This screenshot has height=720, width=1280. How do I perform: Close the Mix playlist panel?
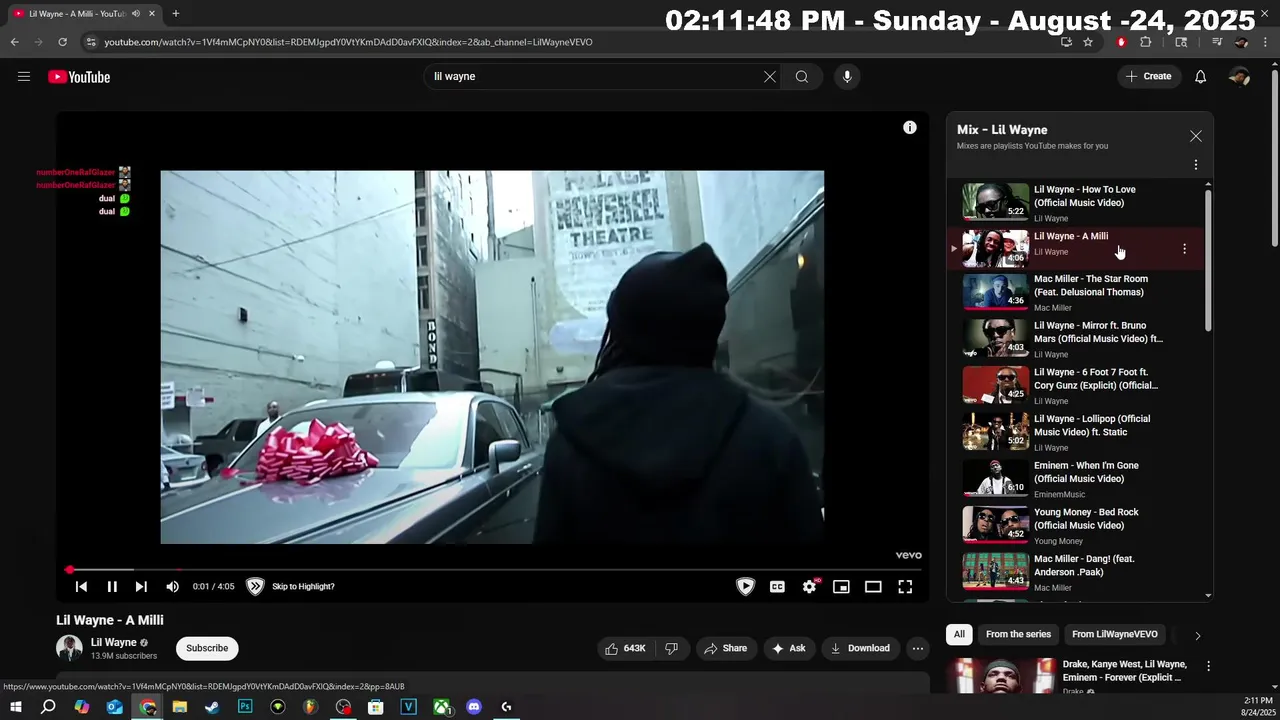point(1196,136)
